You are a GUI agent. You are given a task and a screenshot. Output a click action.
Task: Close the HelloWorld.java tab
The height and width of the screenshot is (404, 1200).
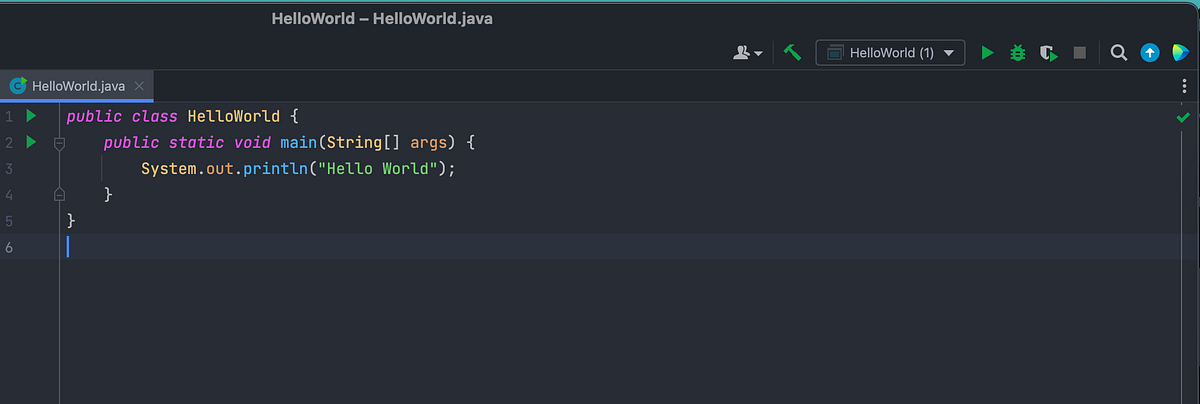(x=140, y=86)
